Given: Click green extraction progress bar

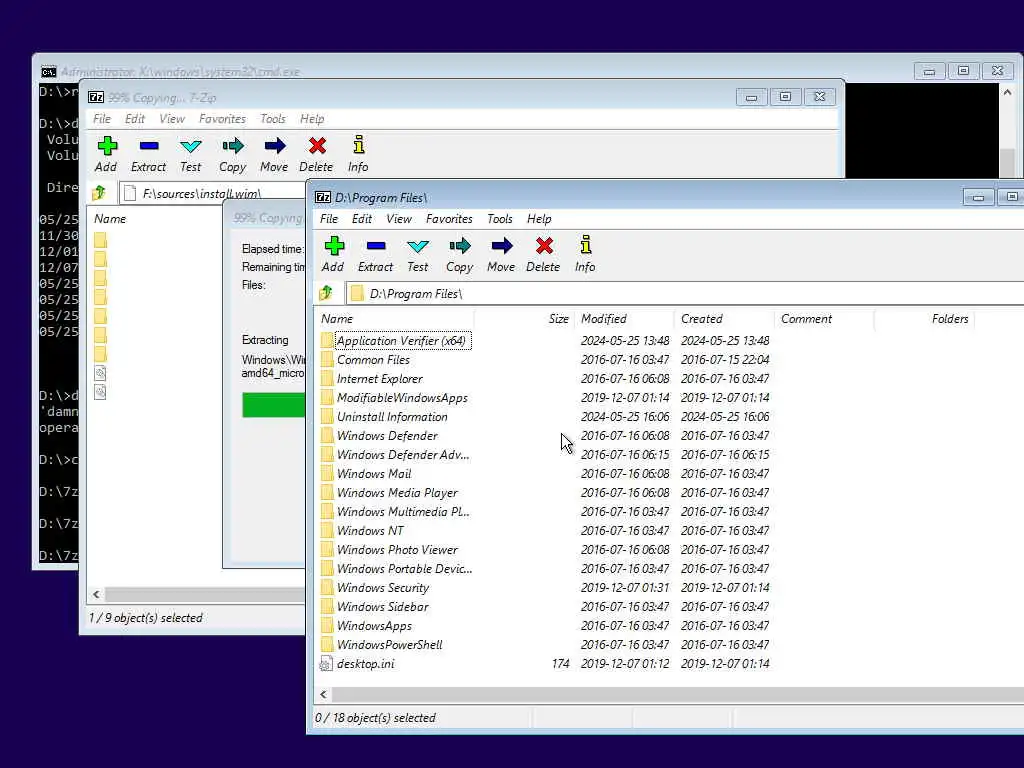Looking at the screenshot, I should 273,405.
